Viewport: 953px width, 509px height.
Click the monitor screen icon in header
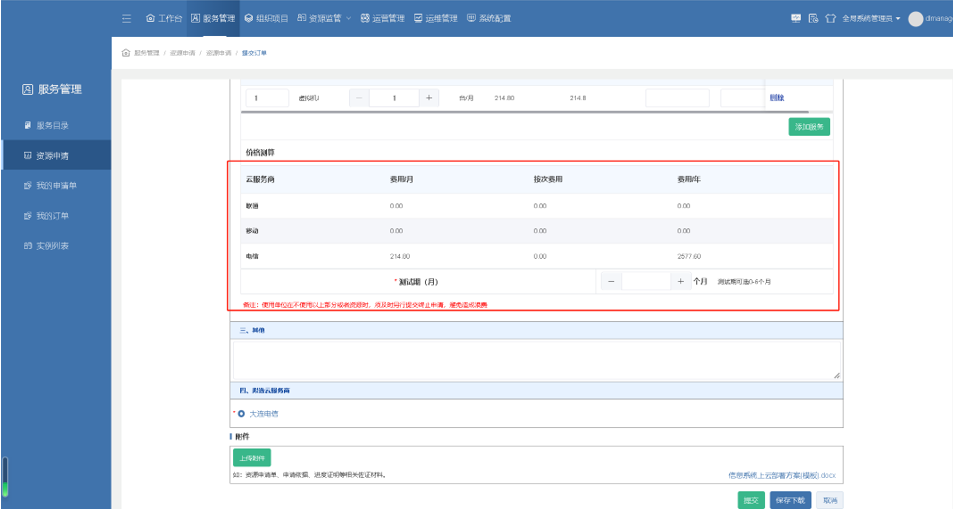(796, 18)
